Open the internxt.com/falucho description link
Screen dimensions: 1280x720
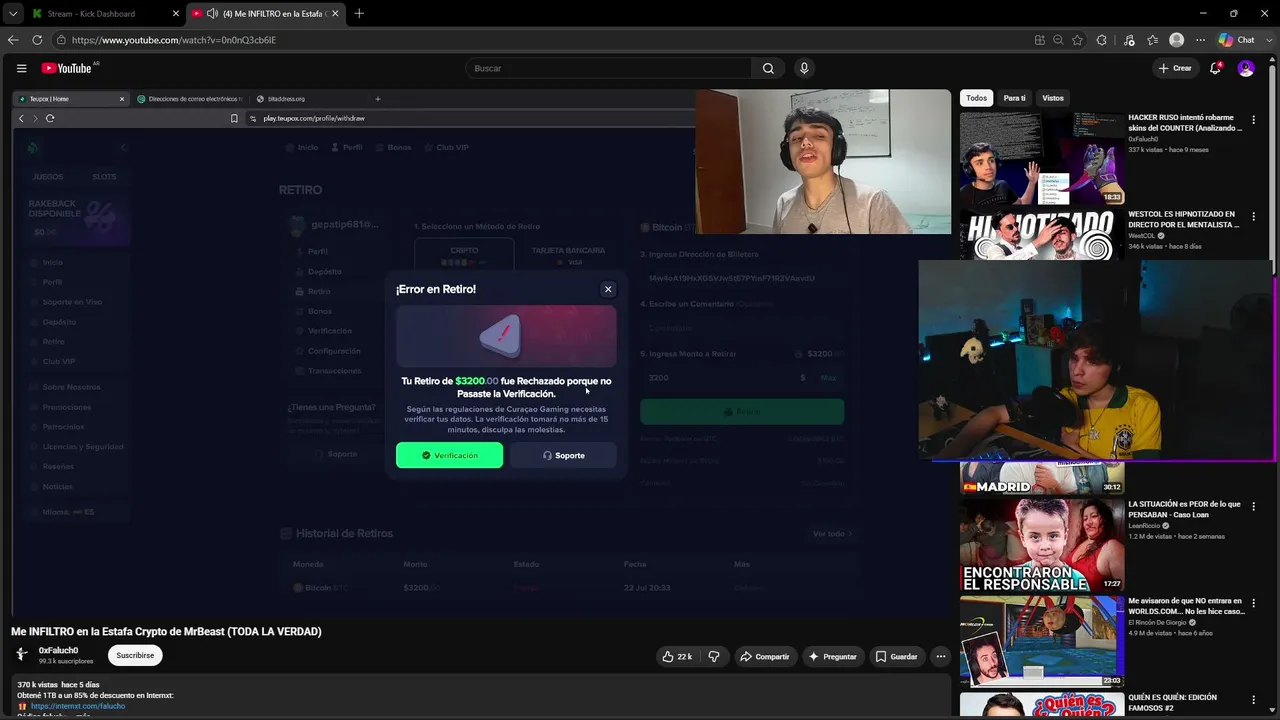point(78,706)
